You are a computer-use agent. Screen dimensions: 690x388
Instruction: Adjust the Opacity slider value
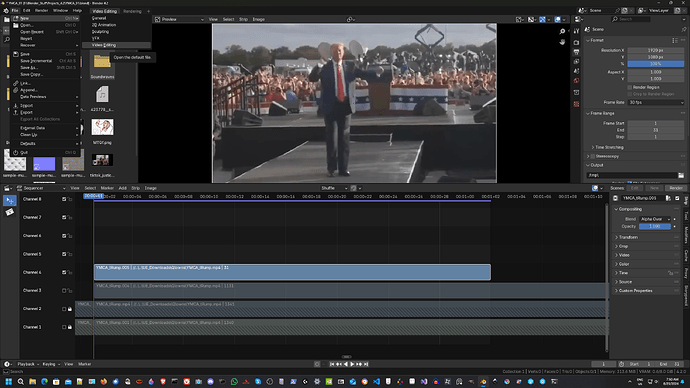pyautogui.click(x=655, y=227)
